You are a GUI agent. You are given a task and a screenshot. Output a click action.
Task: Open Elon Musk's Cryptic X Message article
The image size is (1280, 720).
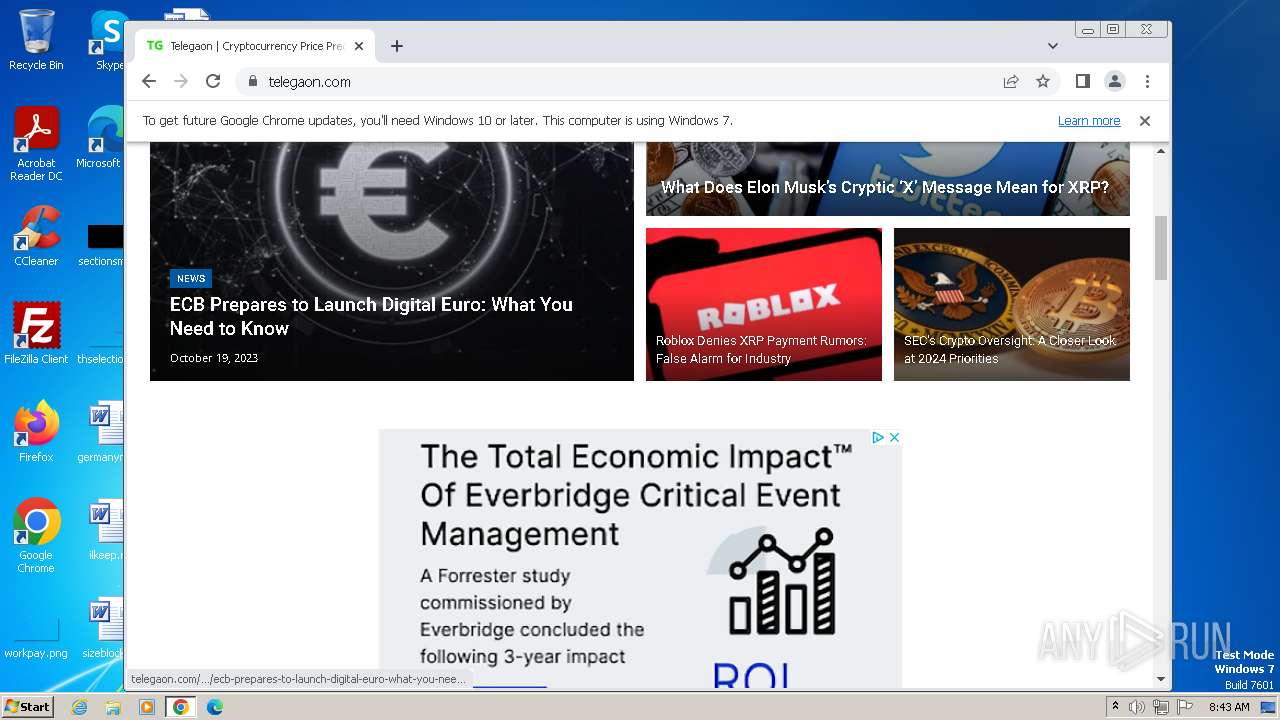tap(885, 187)
